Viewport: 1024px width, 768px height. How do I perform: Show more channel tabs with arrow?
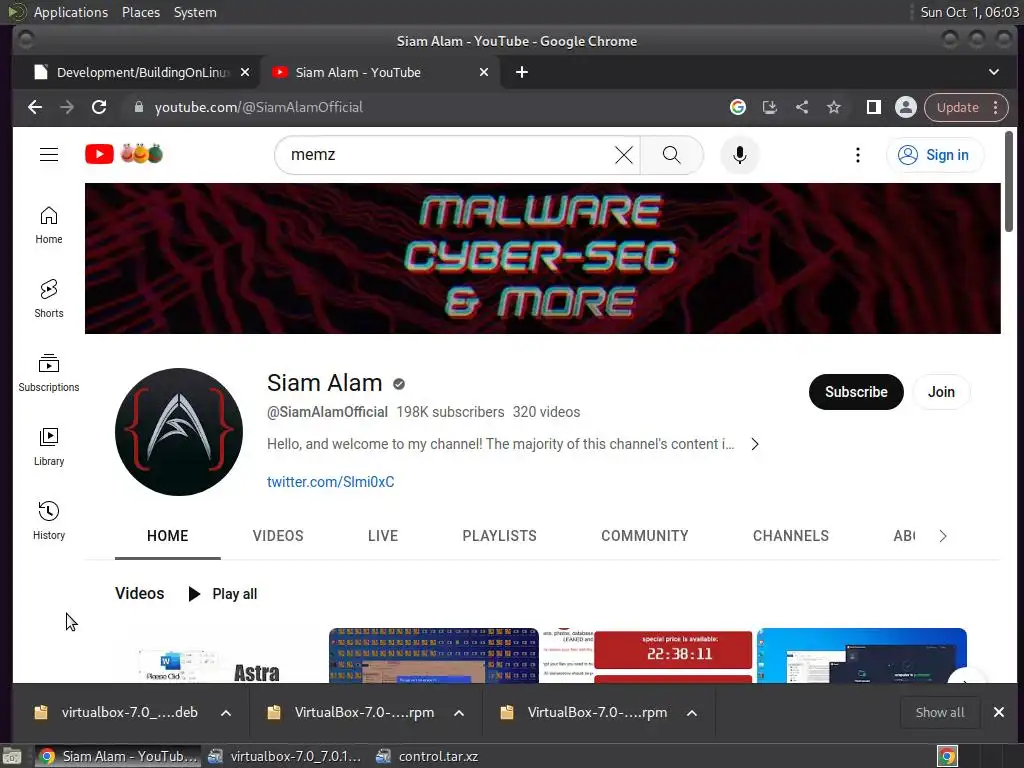coord(942,536)
